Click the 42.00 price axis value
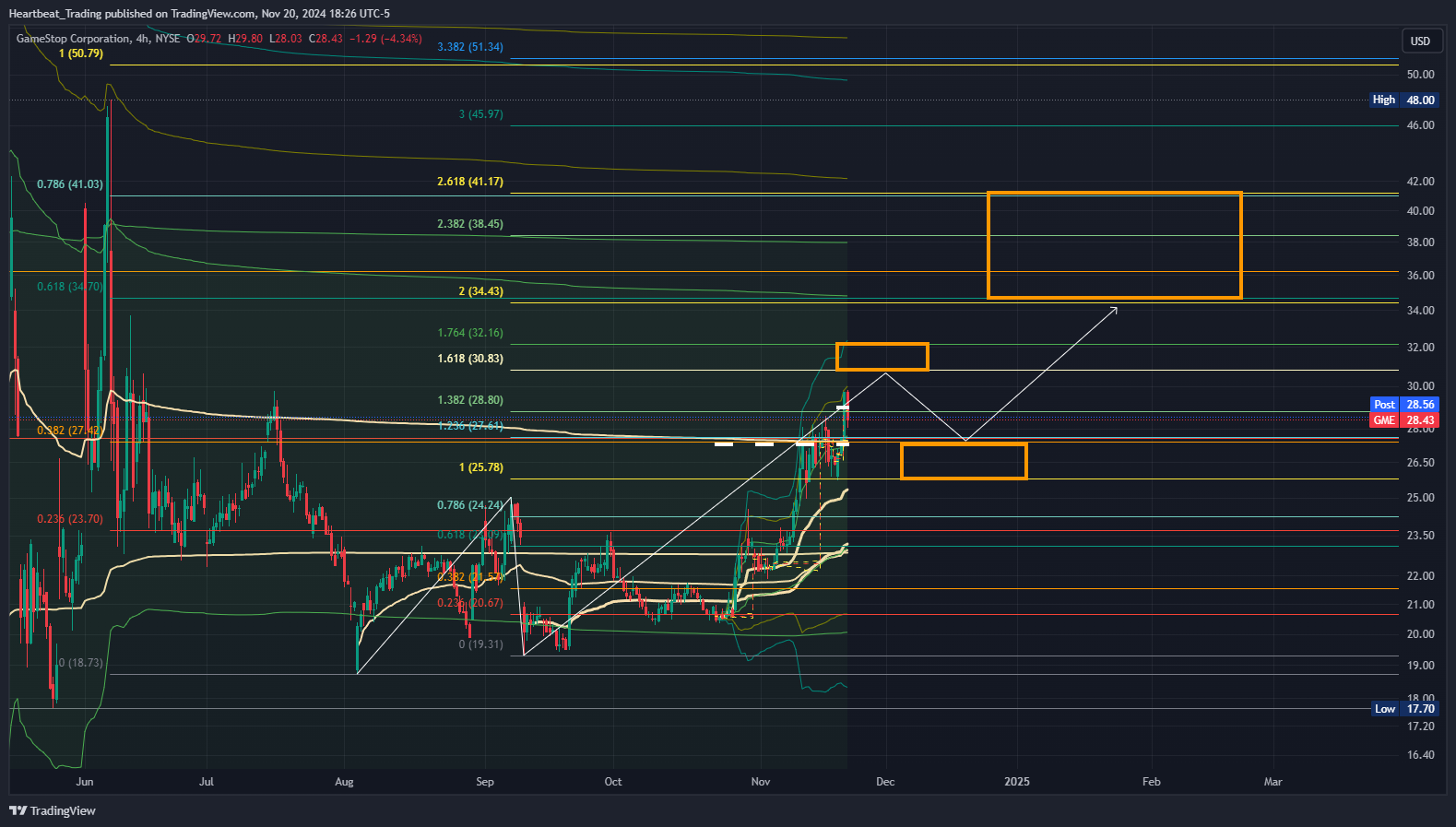Viewport: 1456px width, 827px height. (x=1420, y=182)
